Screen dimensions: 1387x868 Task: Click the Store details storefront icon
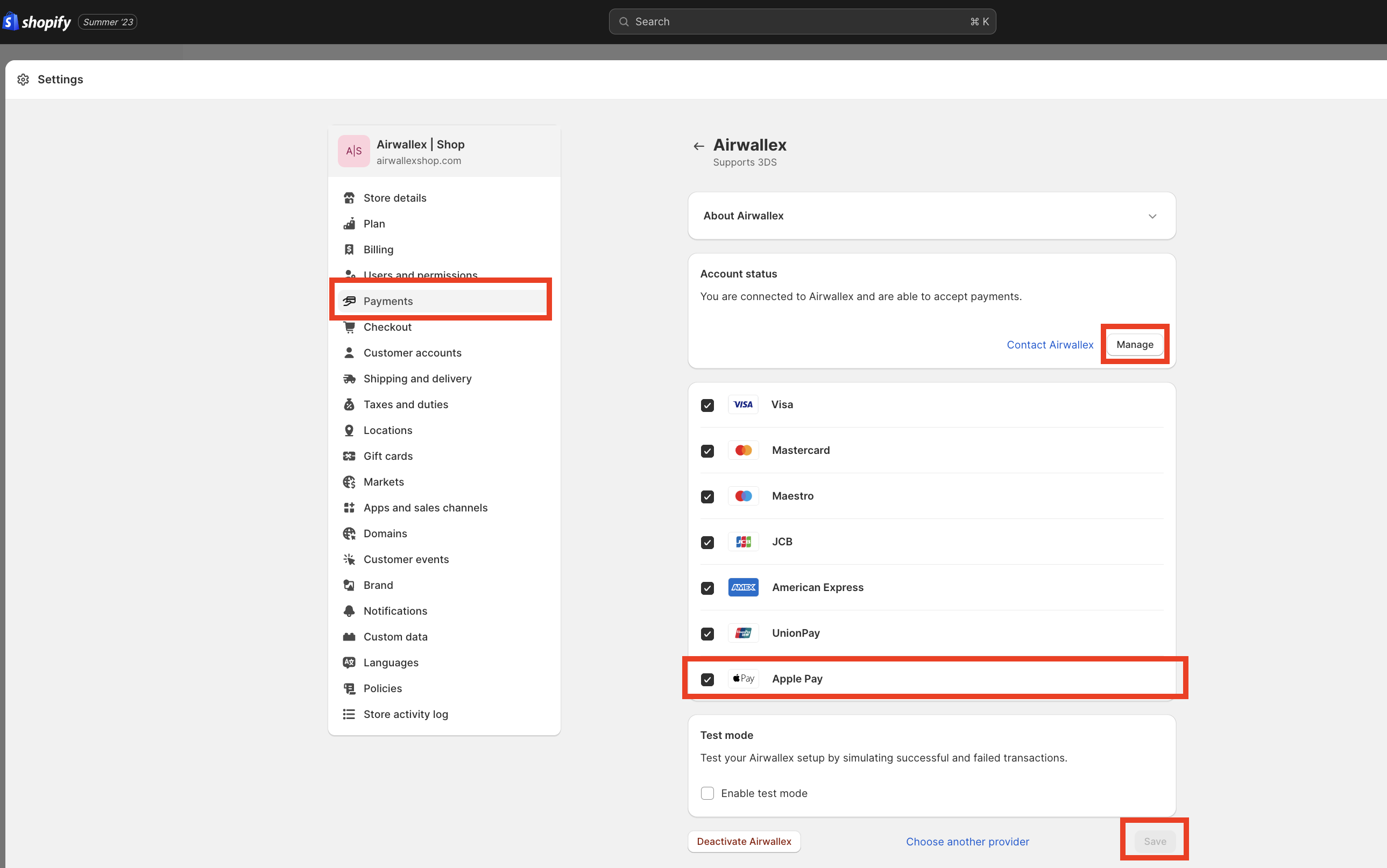(x=349, y=198)
